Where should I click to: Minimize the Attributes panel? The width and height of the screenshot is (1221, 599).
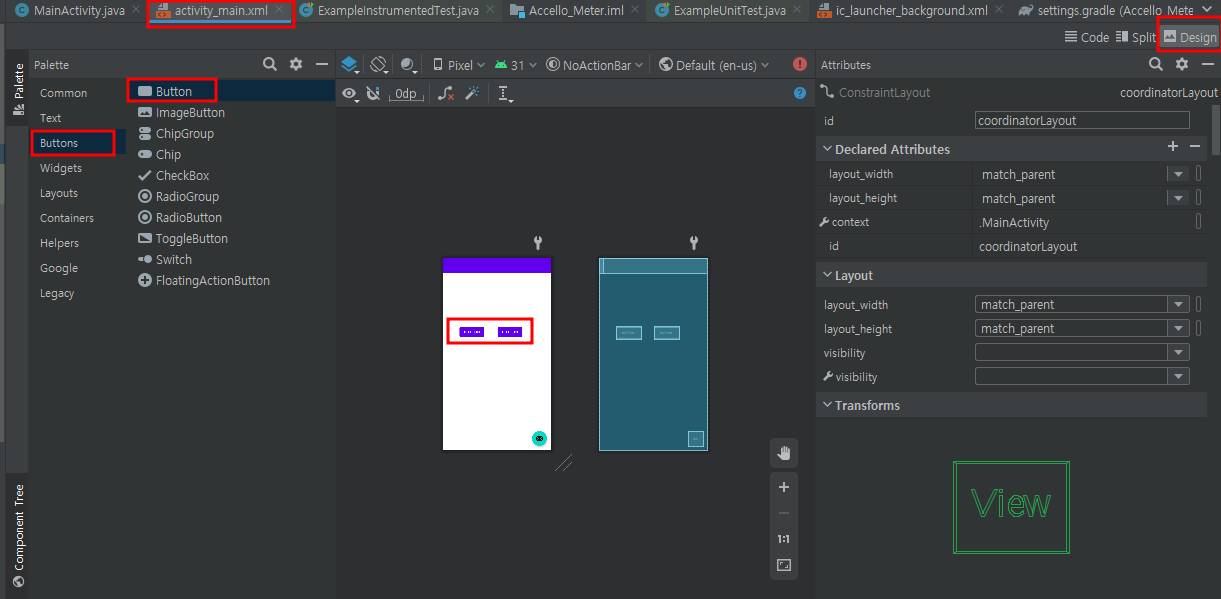(1207, 64)
